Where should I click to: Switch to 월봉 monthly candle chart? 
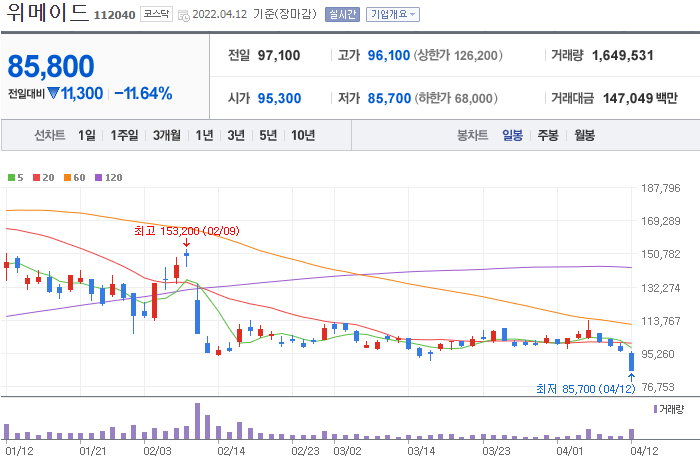click(584, 135)
